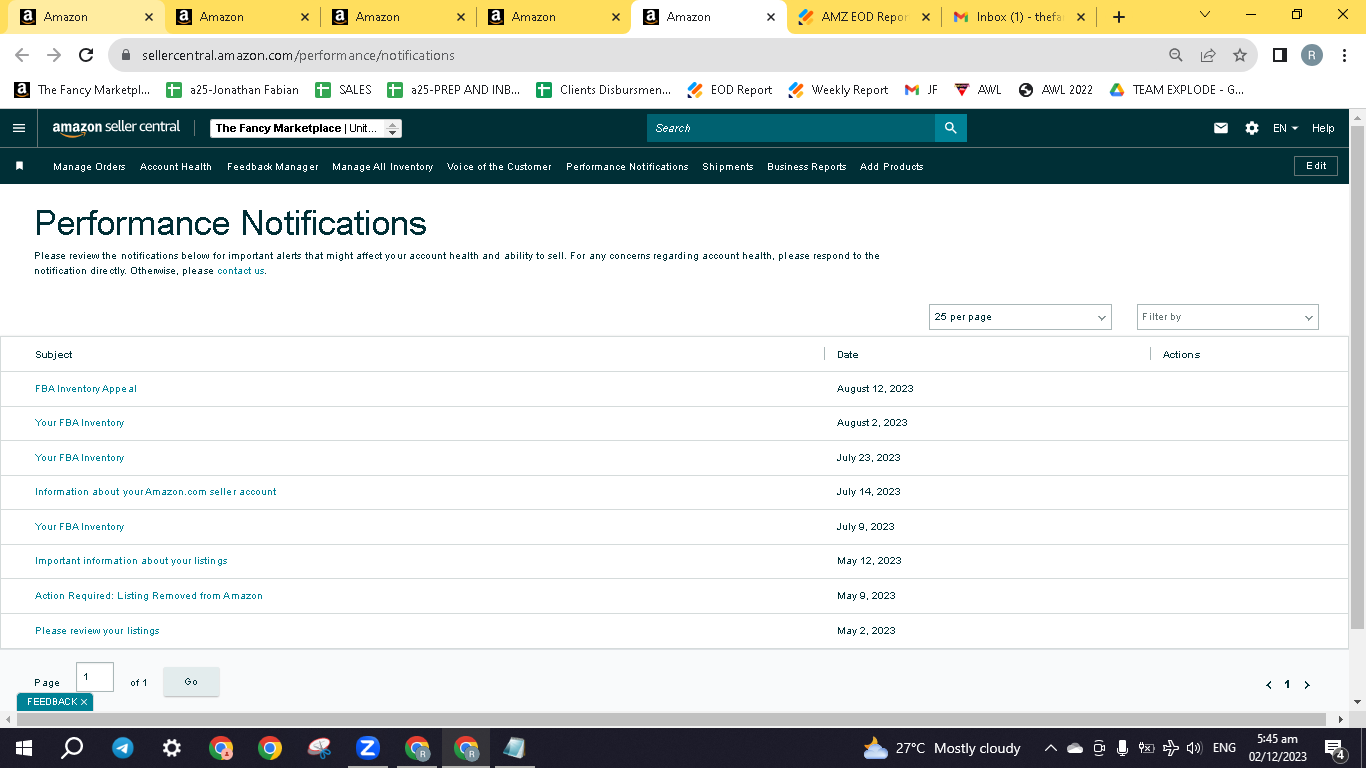This screenshot has height=768, width=1366.
Task: Open Important information about your listings
Action: pos(131,561)
